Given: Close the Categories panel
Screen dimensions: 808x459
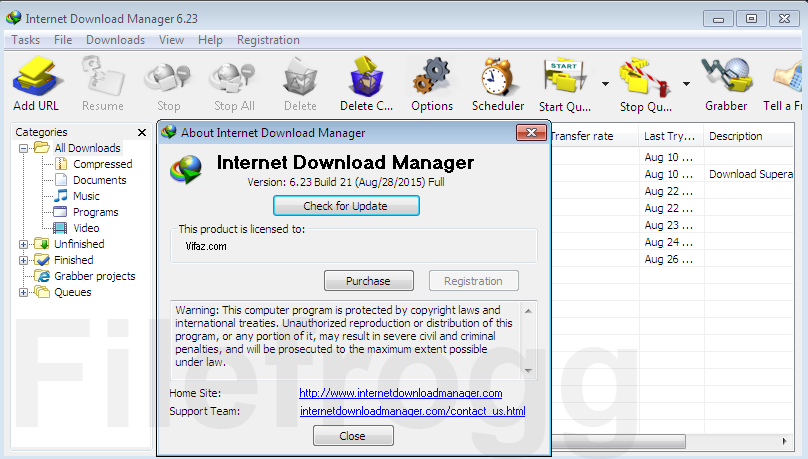Looking at the screenshot, I should point(142,132).
